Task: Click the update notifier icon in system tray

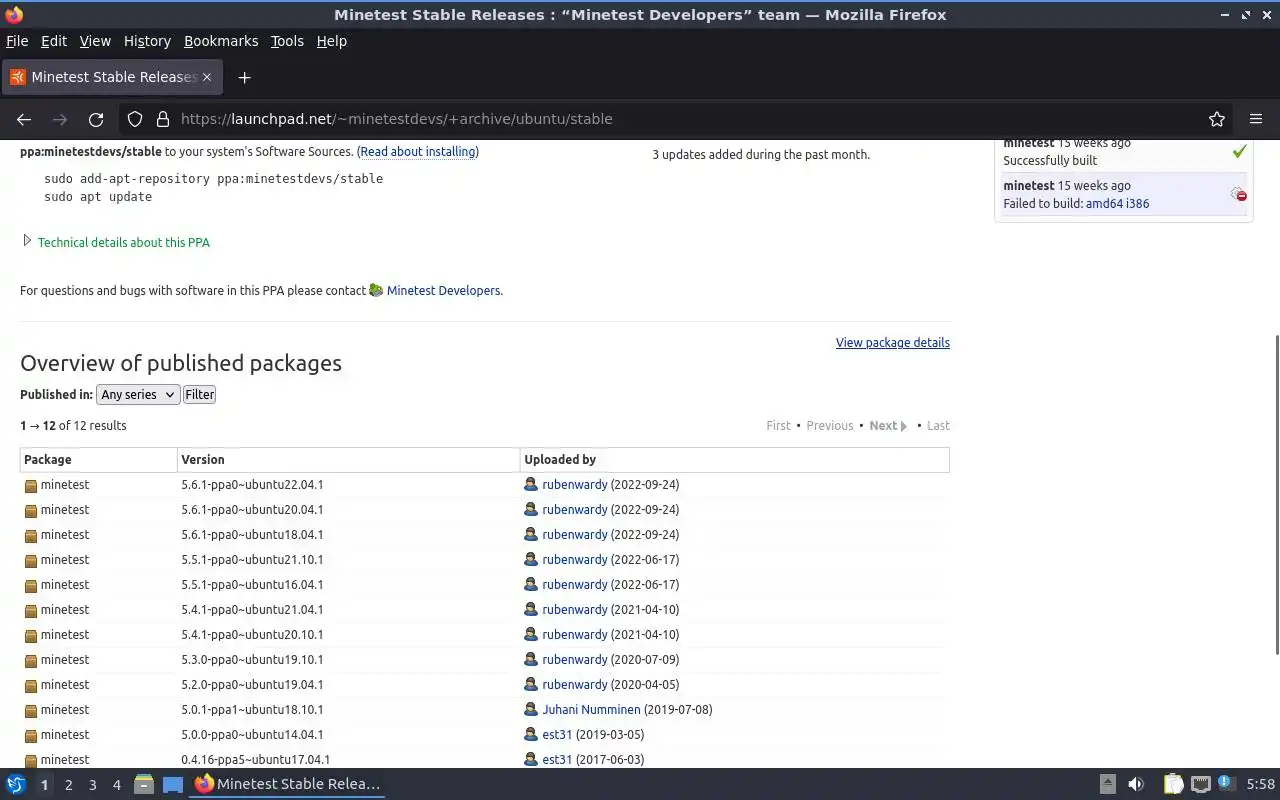Action: tap(1224, 784)
